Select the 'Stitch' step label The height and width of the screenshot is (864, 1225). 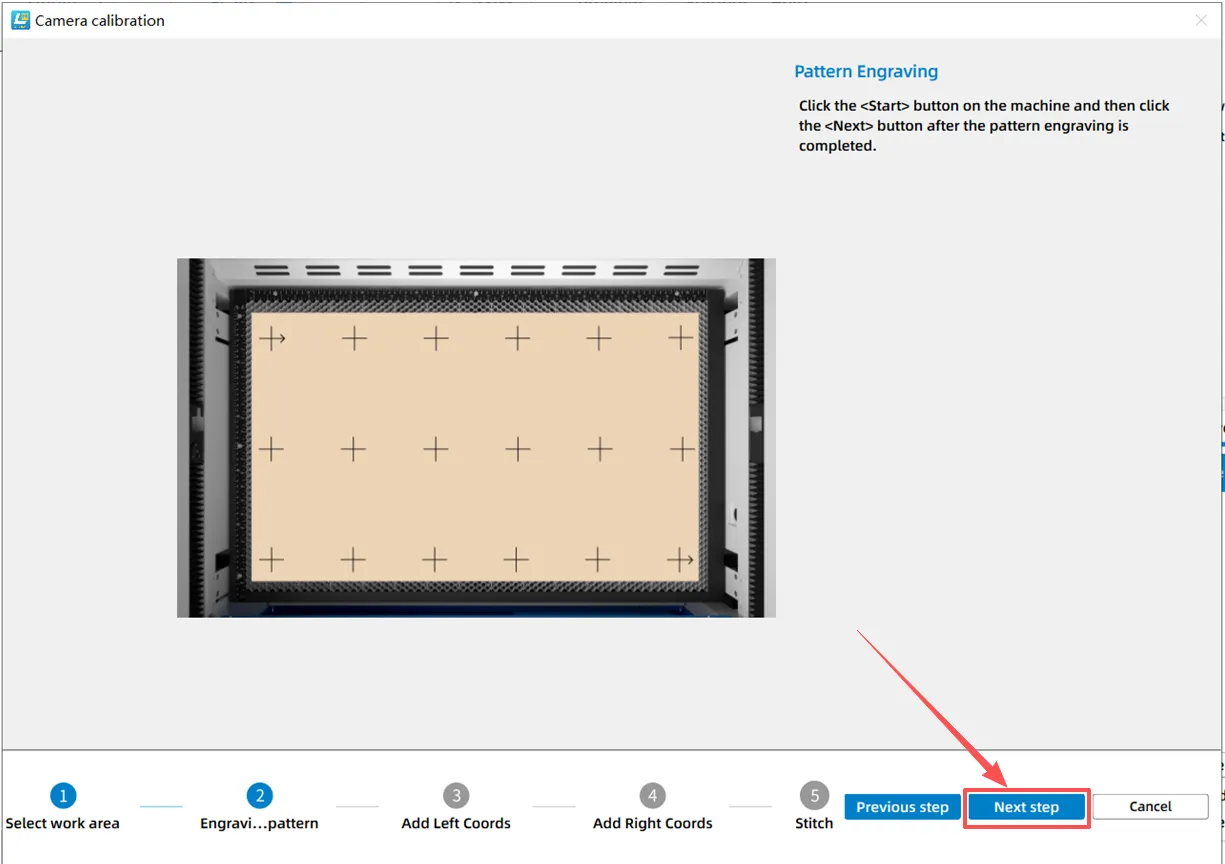click(814, 824)
